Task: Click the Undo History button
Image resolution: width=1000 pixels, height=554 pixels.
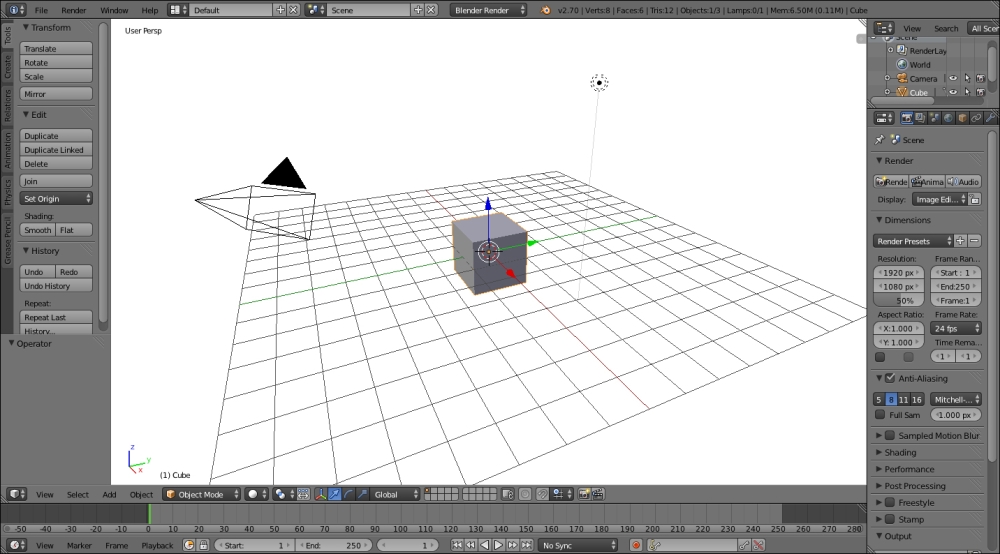Action: tap(56, 286)
